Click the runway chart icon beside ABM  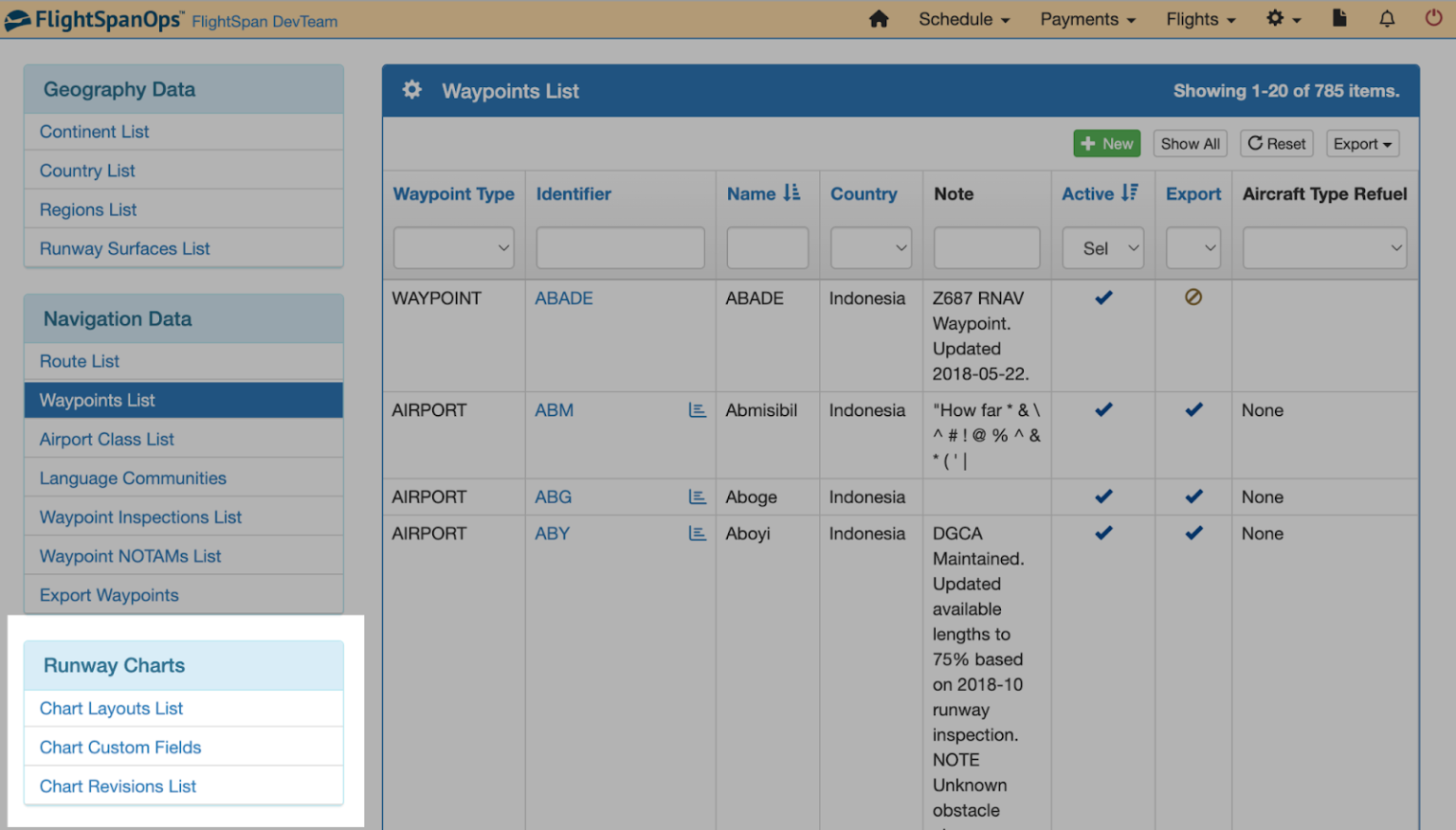click(698, 409)
